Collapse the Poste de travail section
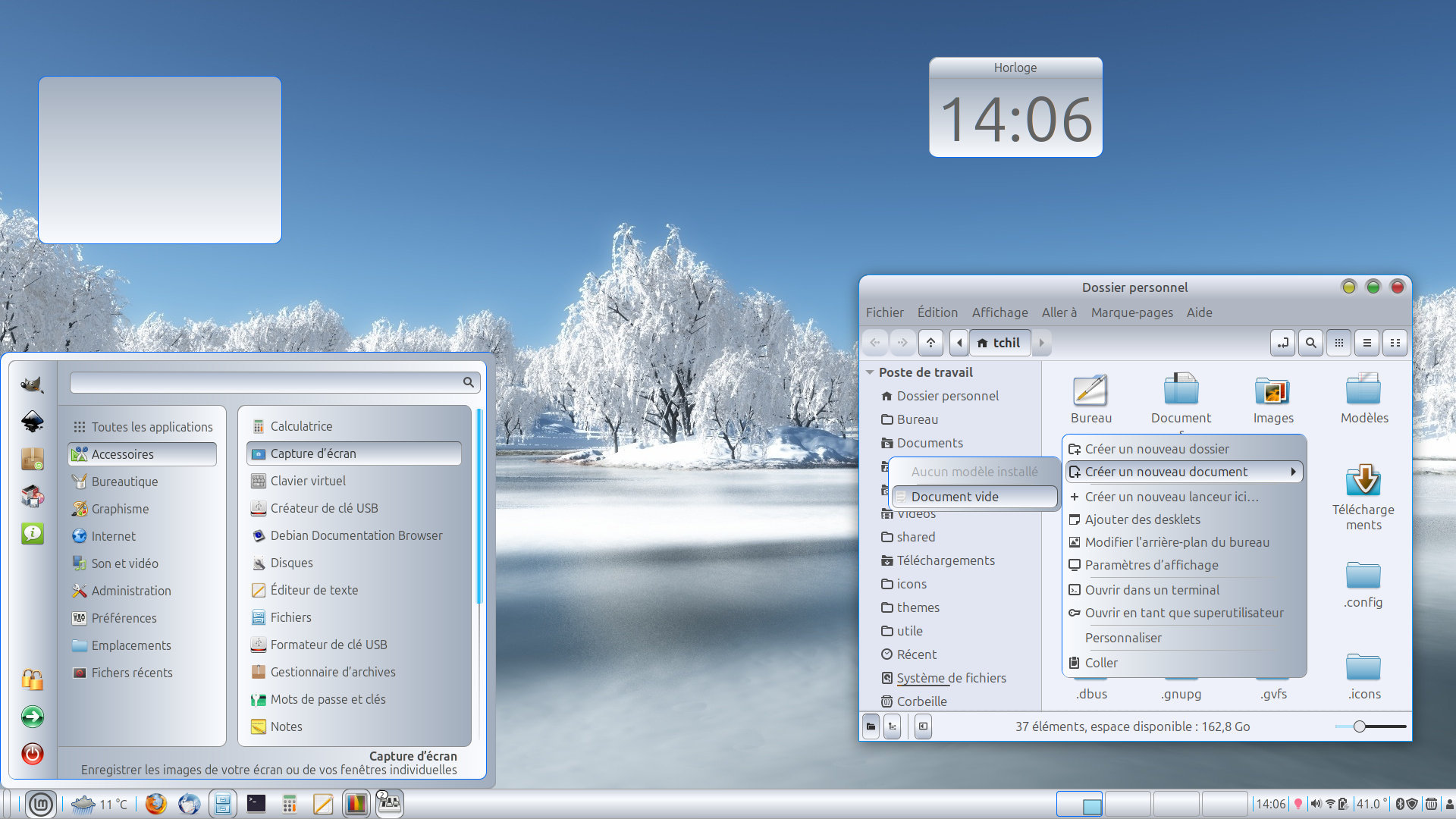Image resolution: width=1456 pixels, height=819 pixels. click(x=870, y=372)
